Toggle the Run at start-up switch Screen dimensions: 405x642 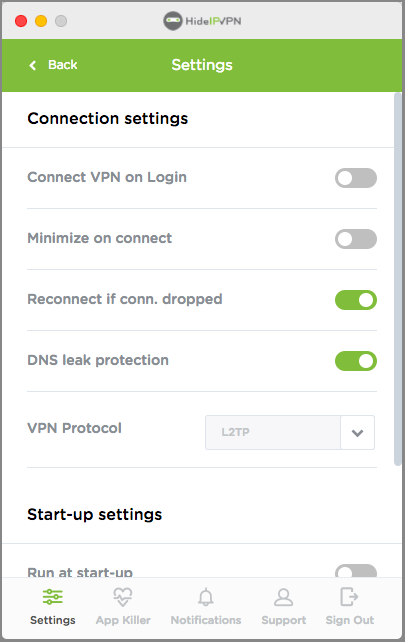[356, 571]
